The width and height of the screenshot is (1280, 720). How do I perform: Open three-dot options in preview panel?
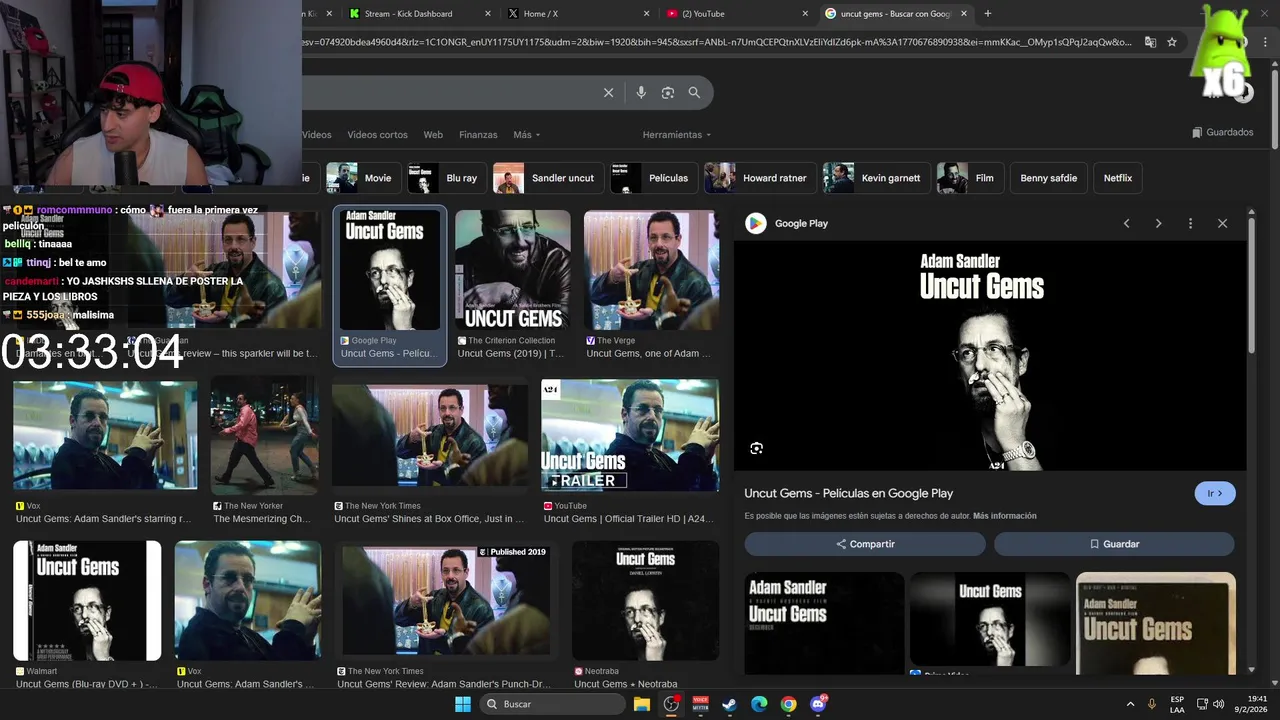pyautogui.click(x=1190, y=223)
